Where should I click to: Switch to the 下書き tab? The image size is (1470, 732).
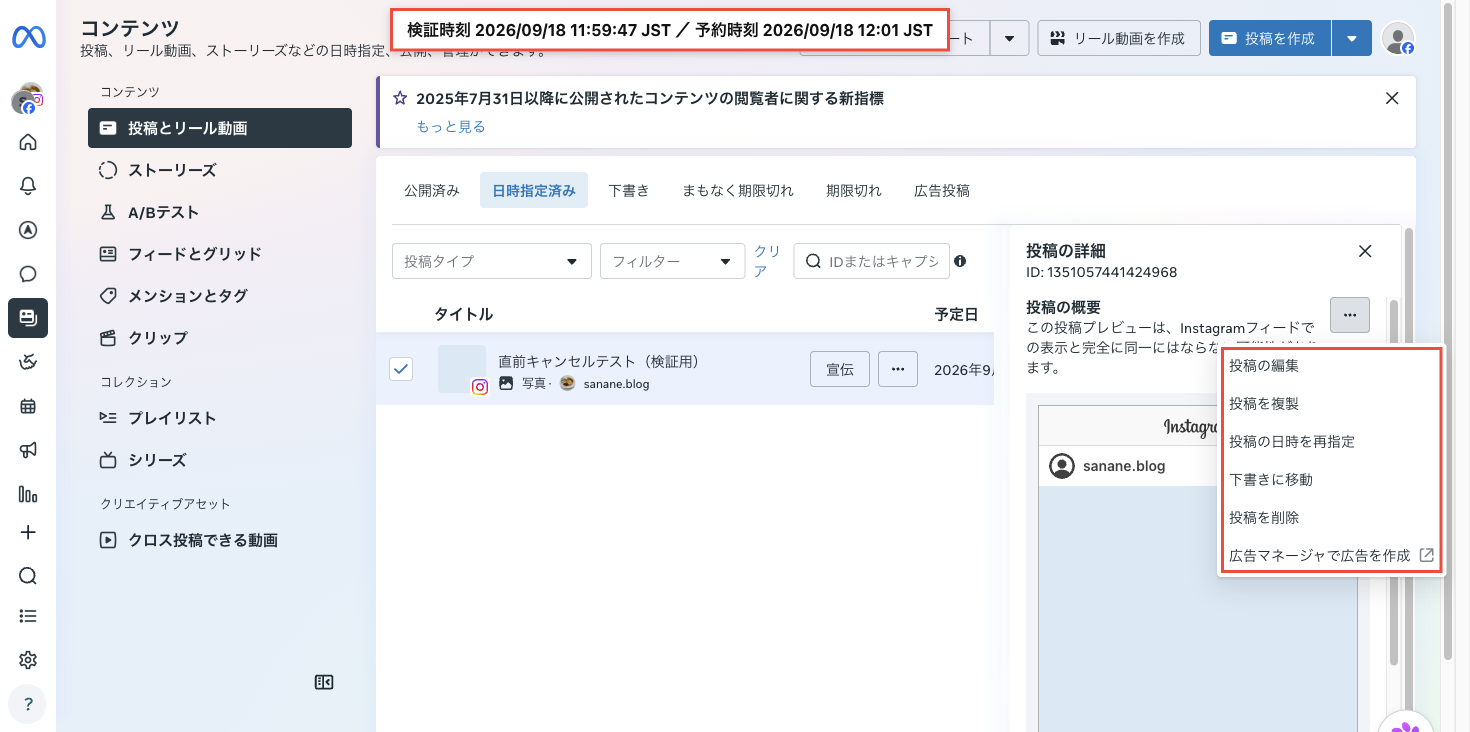629,190
